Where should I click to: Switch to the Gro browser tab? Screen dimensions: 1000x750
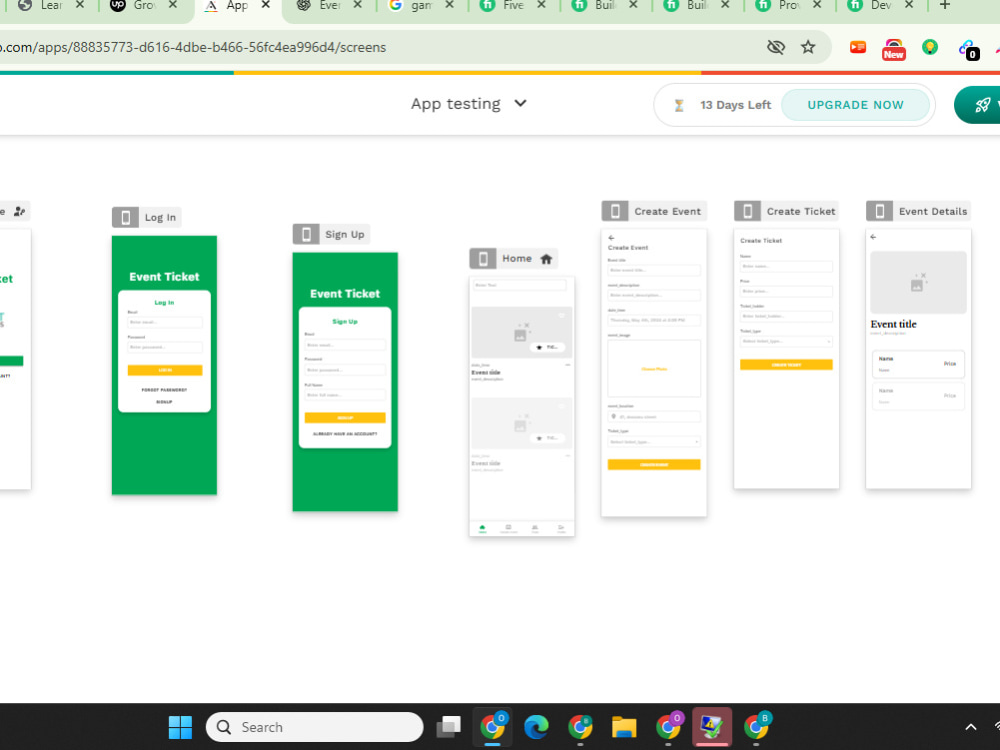(x=144, y=6)
